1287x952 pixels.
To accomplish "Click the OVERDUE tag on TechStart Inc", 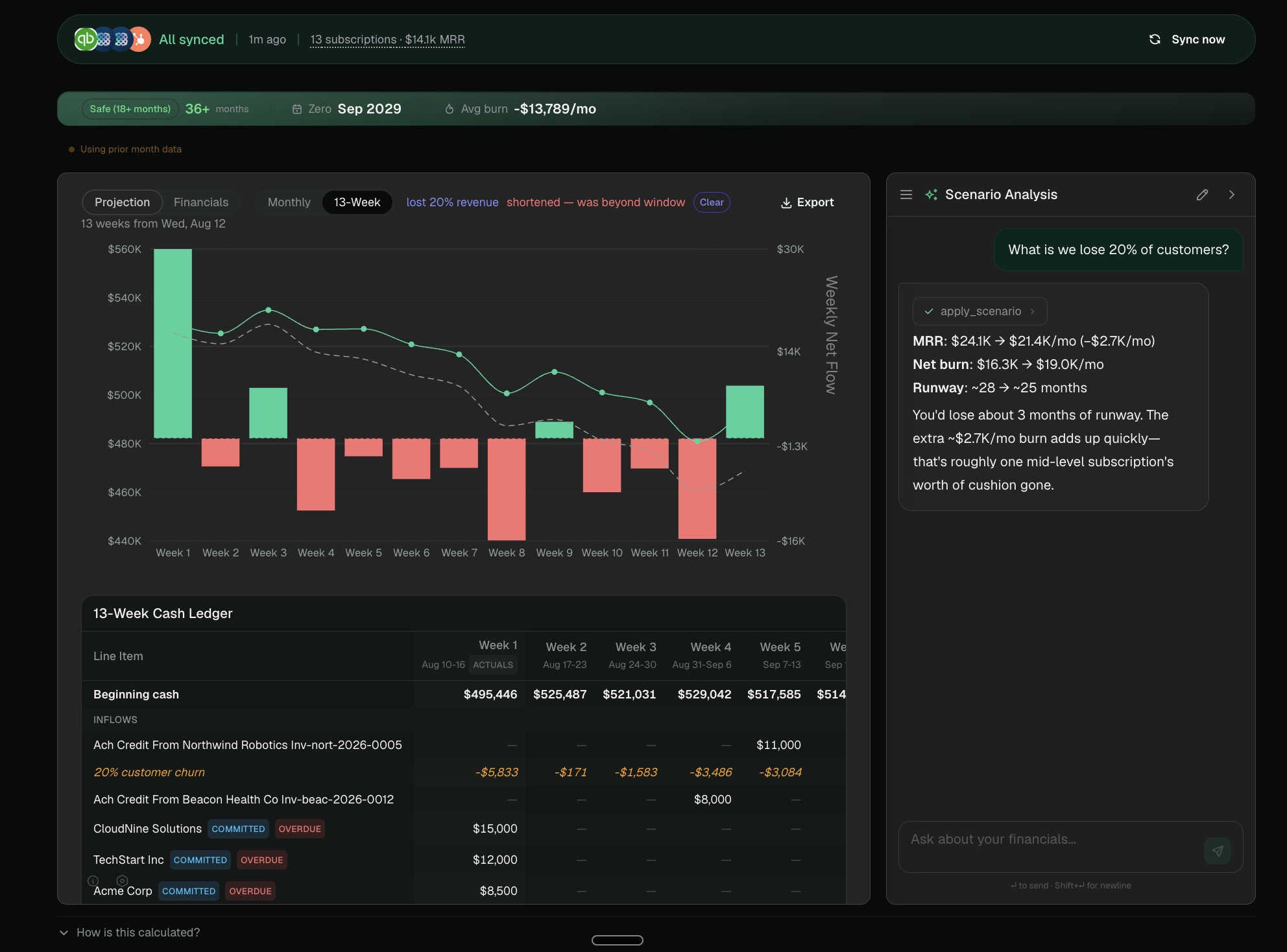I will point(262,860).
